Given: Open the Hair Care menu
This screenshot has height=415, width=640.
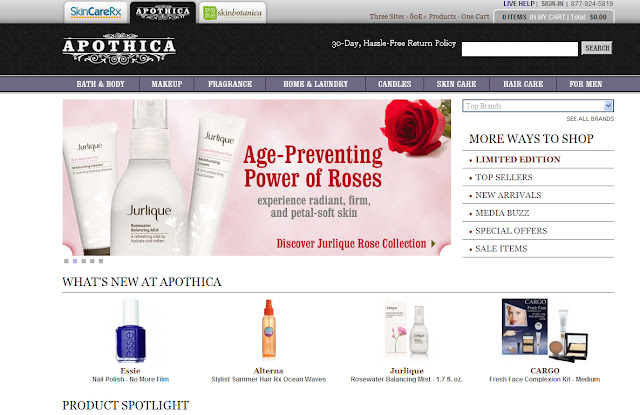Looking at the screenshot, I should 523,84.
